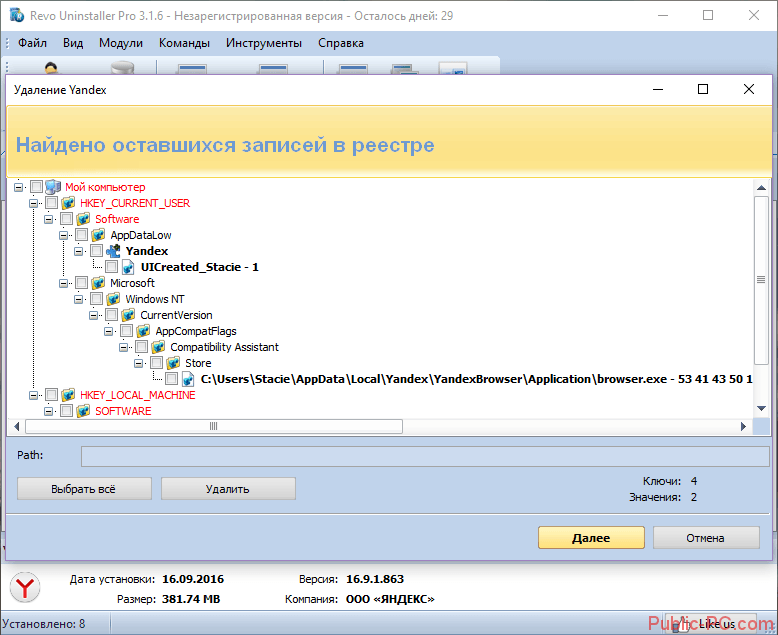Select the Windows NT tree row label
Image resolution: width=778 pixels, height=635 pixels.
pos(154,299)
